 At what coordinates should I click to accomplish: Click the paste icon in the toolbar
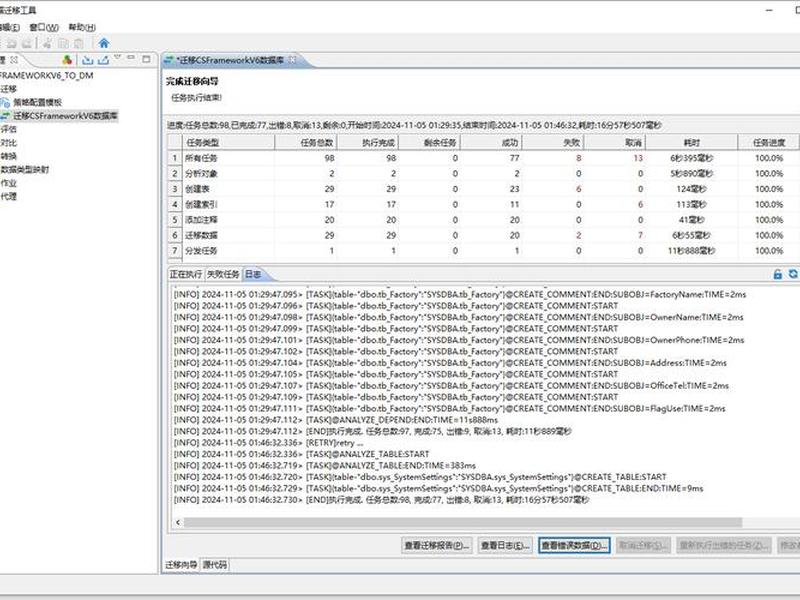(79, 44)
